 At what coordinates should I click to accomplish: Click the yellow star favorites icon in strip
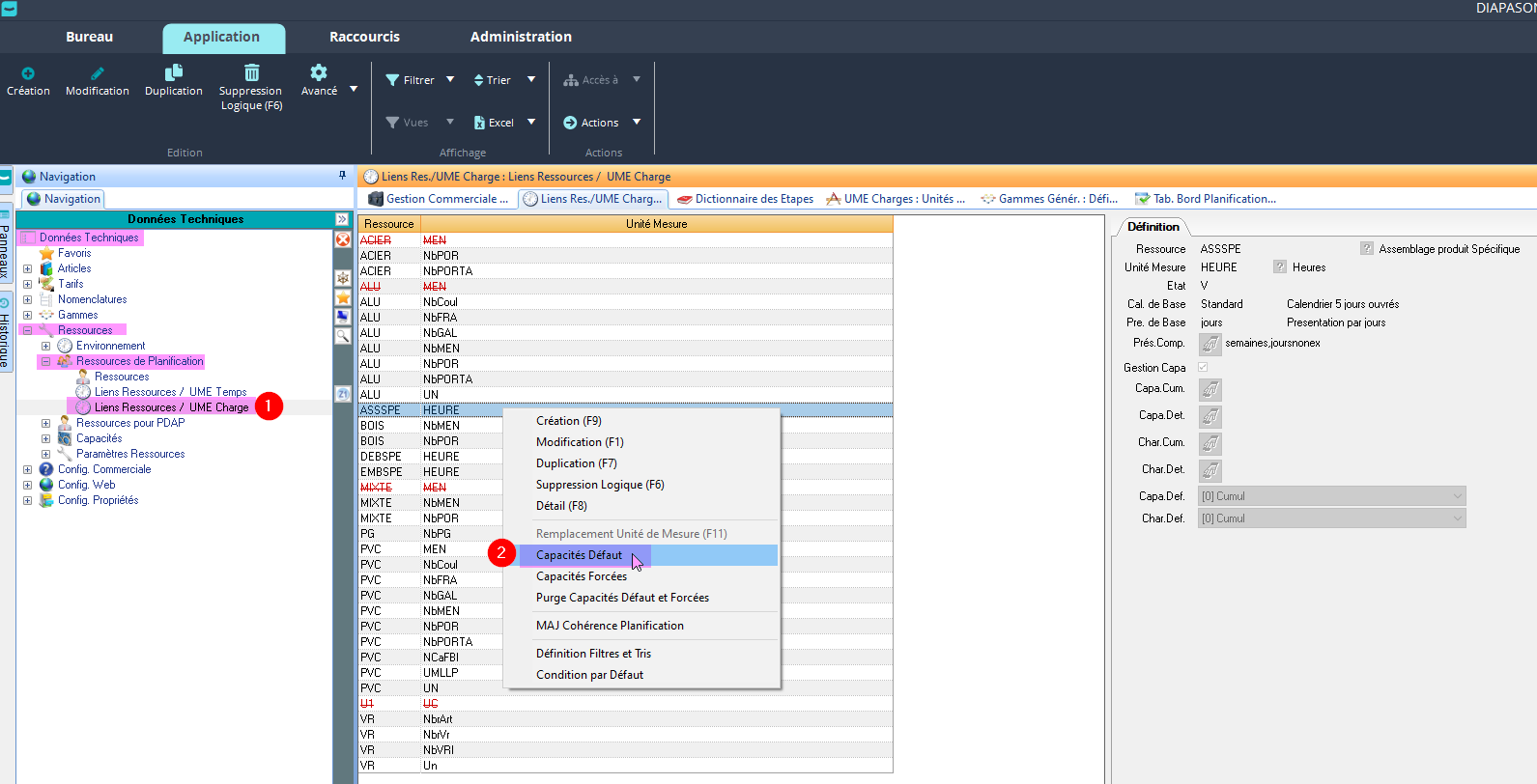343,297
